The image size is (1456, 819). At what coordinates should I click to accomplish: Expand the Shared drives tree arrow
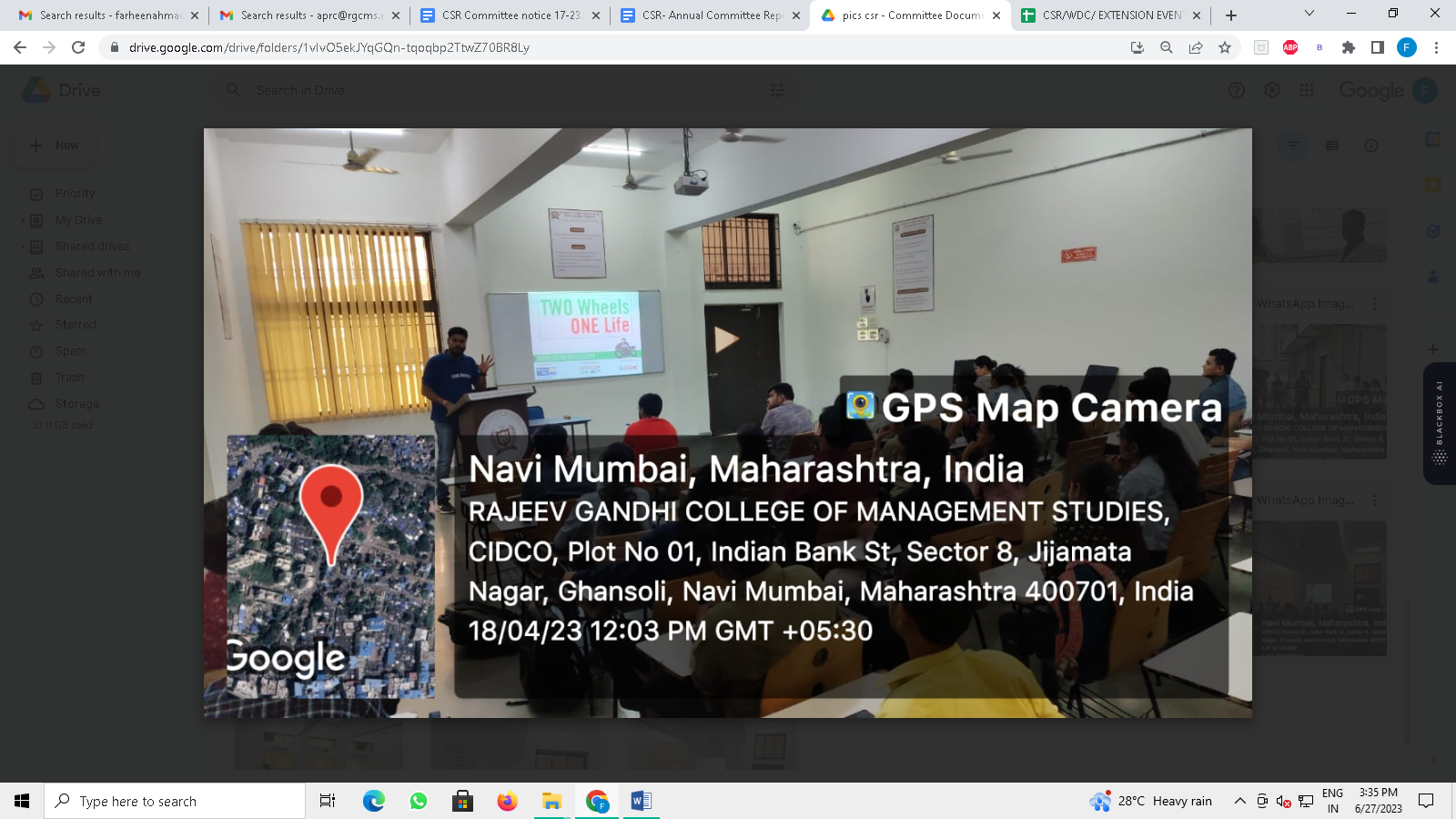(23, 247)
